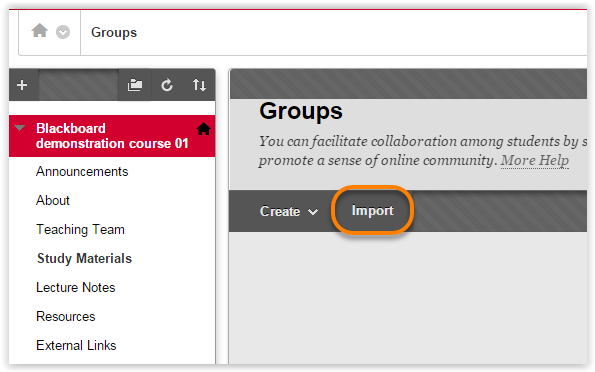Screen dimensions: 595x372
Task: Click the Import button
Action: click(372, 210)
